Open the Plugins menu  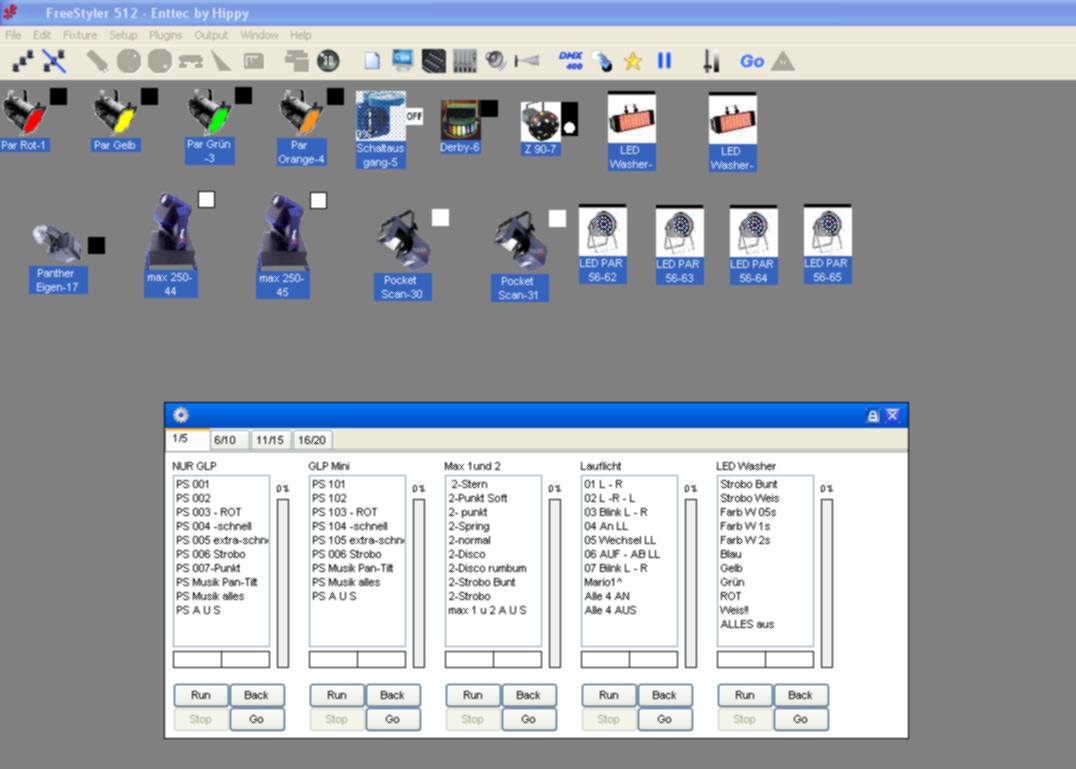pos(165,35)
